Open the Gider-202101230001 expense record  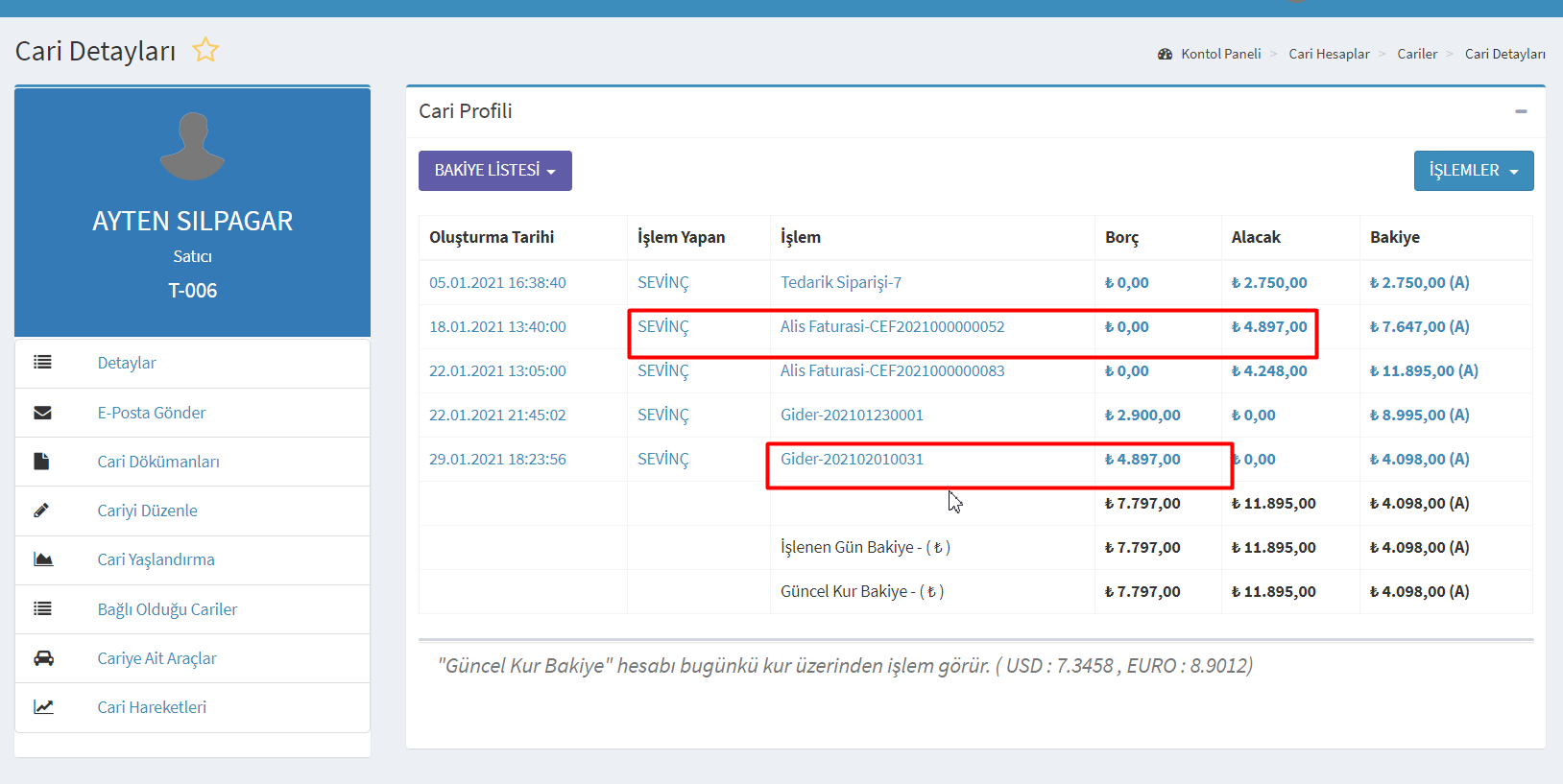click(852, 415)
